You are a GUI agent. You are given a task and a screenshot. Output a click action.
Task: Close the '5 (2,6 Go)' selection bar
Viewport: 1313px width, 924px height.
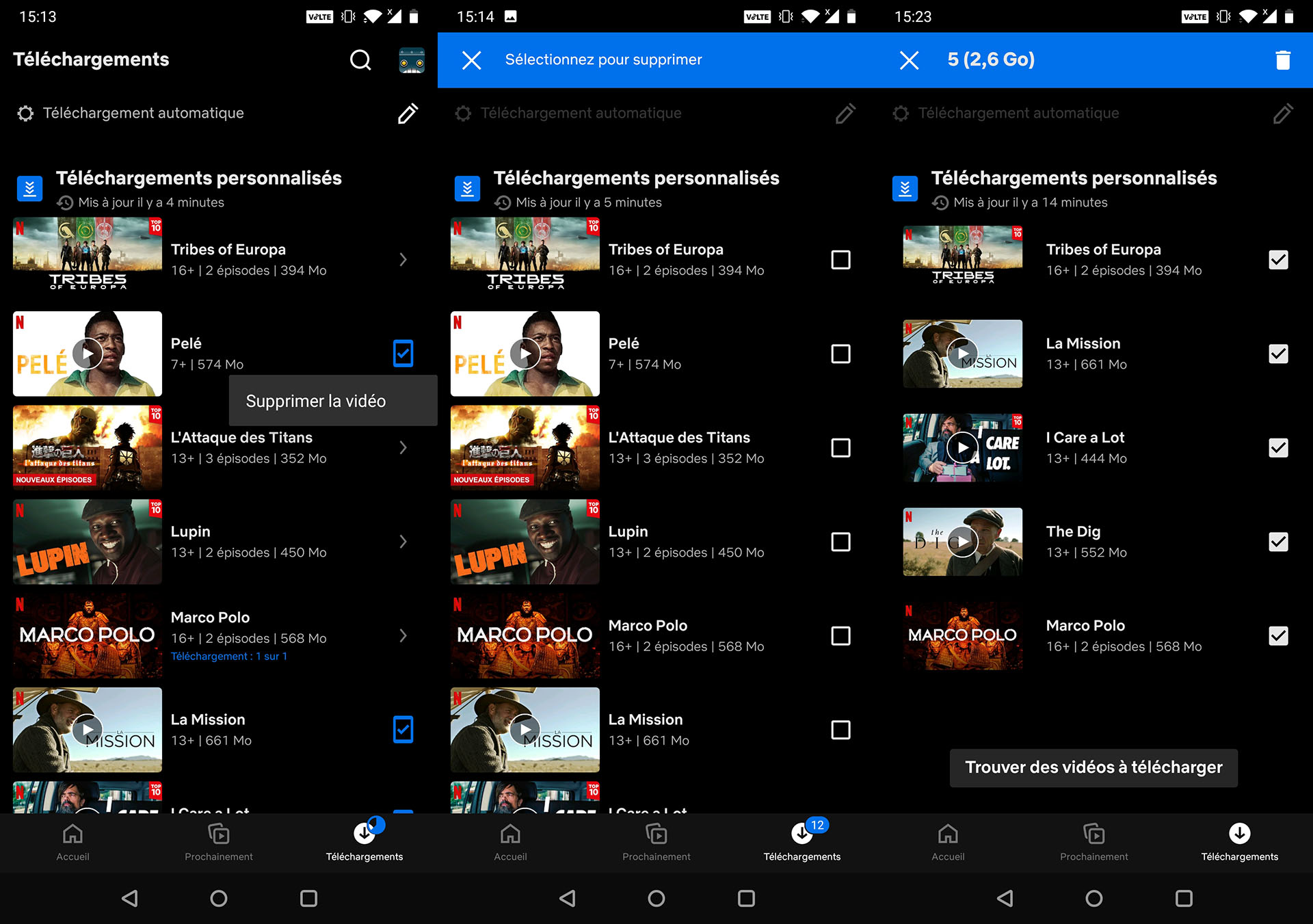click(909, 60)
